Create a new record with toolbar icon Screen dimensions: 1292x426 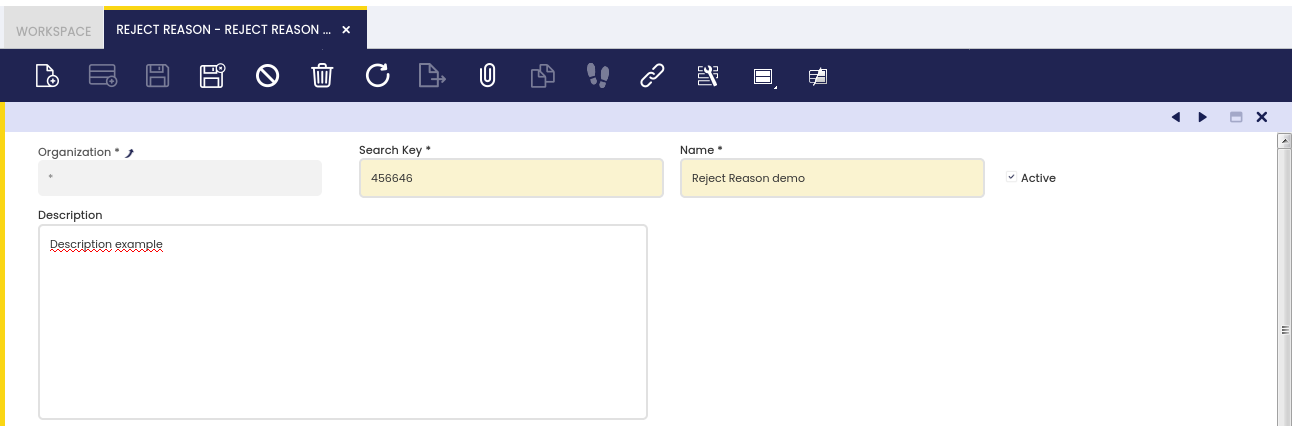pos(47,76)
